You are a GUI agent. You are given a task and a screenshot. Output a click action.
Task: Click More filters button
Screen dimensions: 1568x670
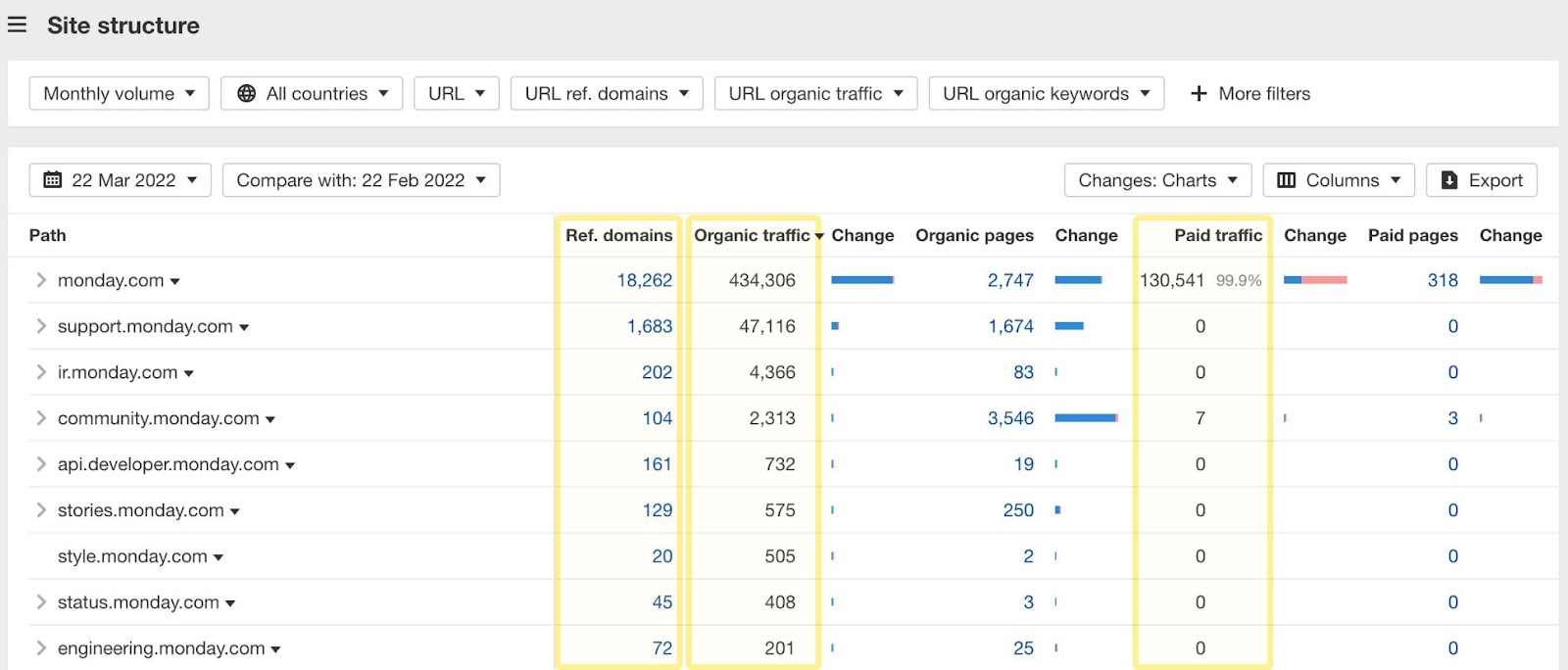(1250, 93)
